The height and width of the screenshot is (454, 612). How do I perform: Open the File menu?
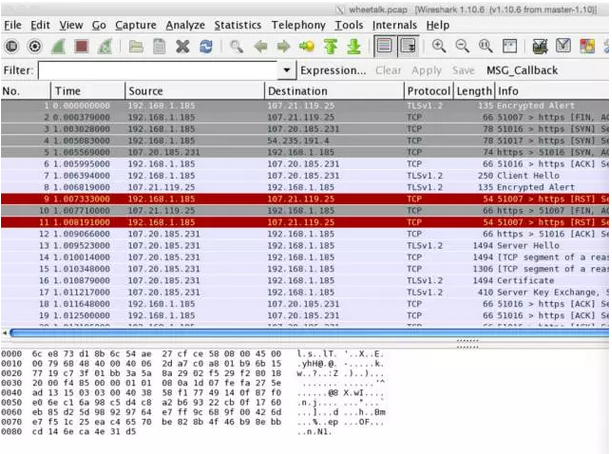click(13, 25)
